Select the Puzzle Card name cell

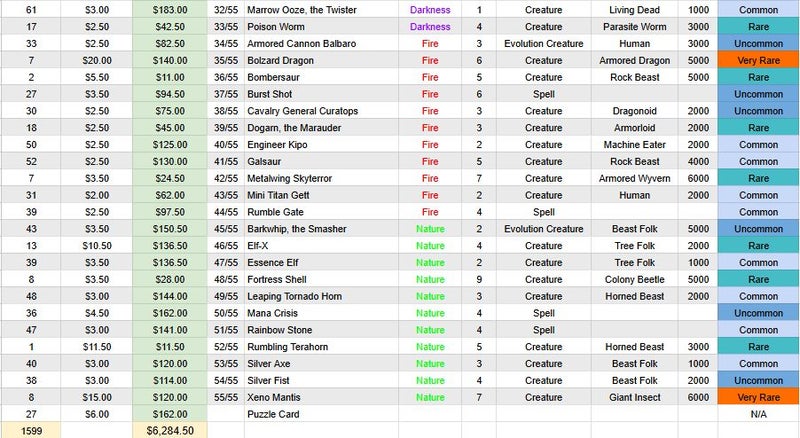coord(321,414)
